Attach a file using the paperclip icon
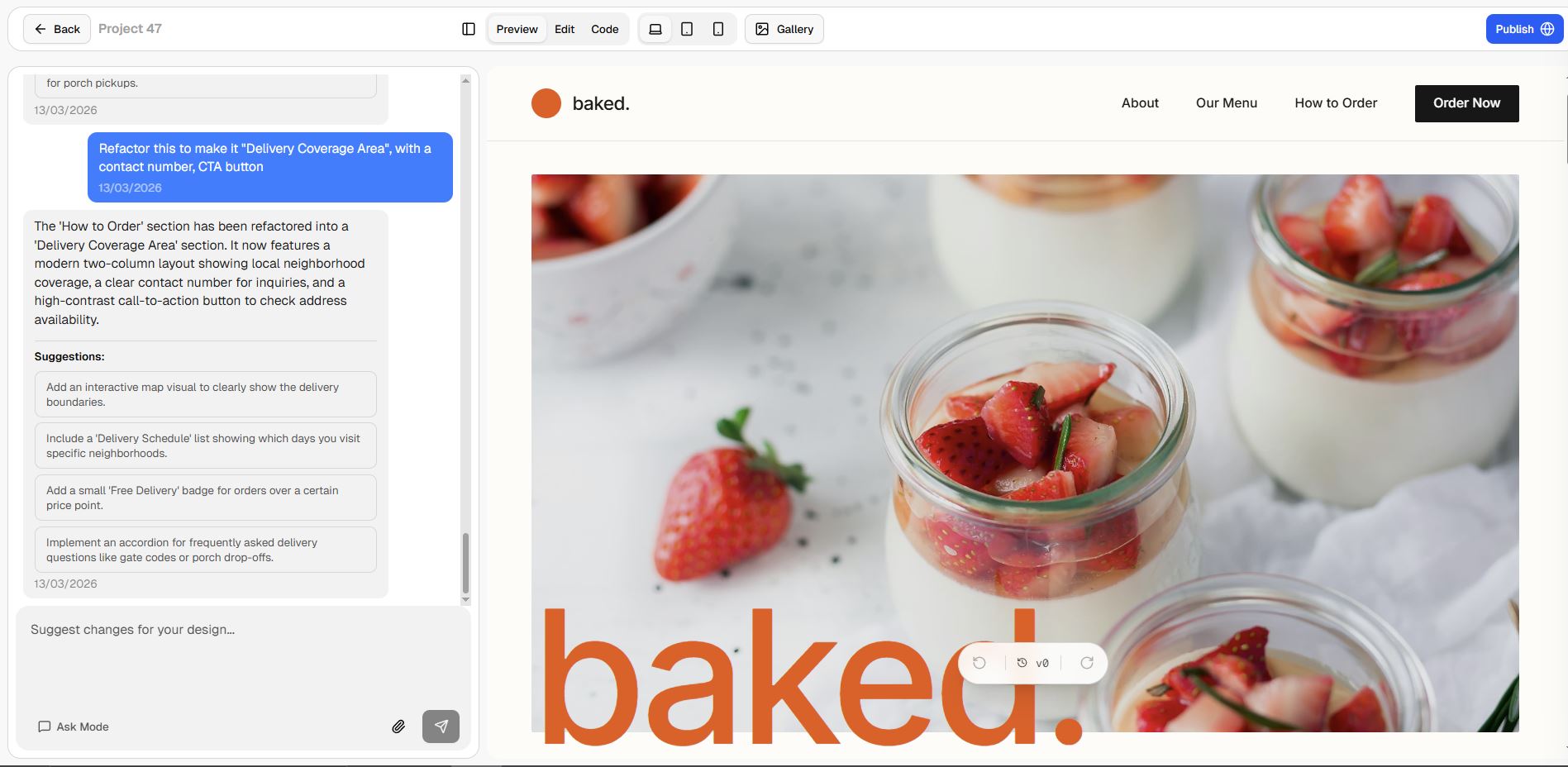Image resolution: width=1568 pixels, height=767 pixels. [x=398, y=727]
